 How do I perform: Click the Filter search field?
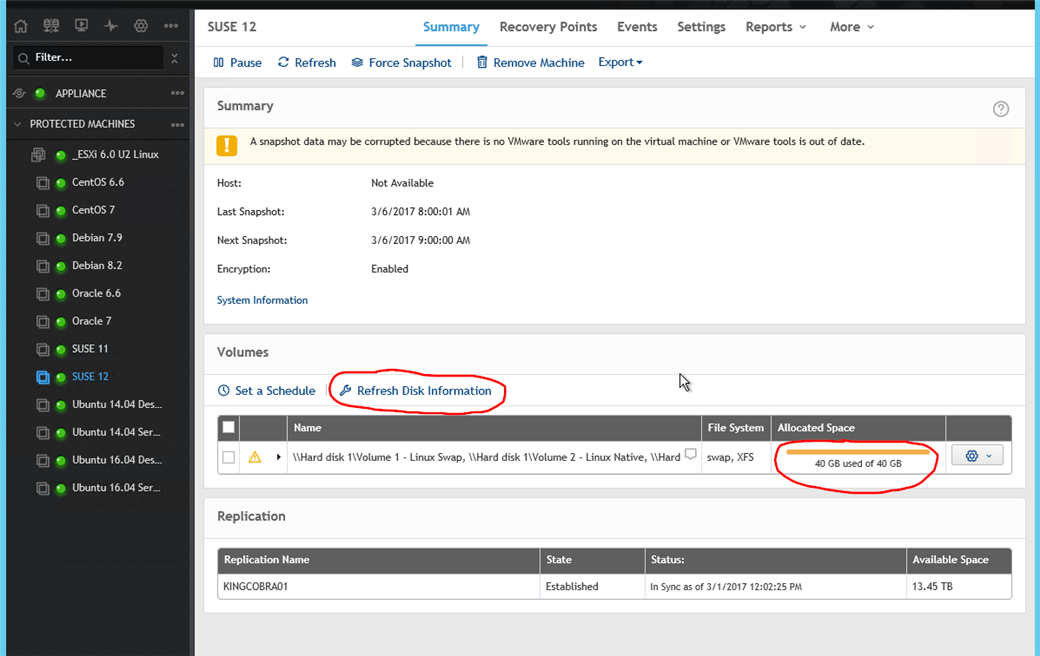[x=88, y=58]
